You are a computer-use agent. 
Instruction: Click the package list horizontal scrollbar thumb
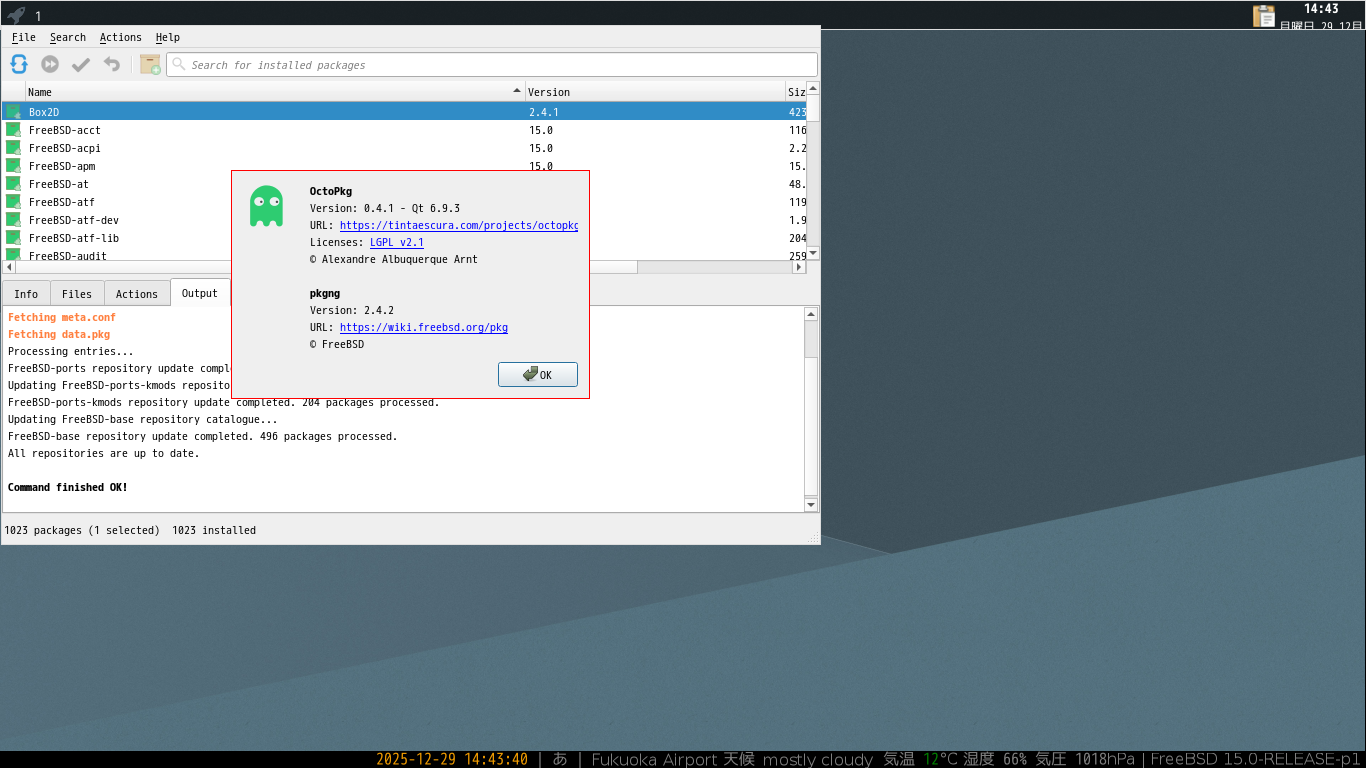click(x=327, y=267)
